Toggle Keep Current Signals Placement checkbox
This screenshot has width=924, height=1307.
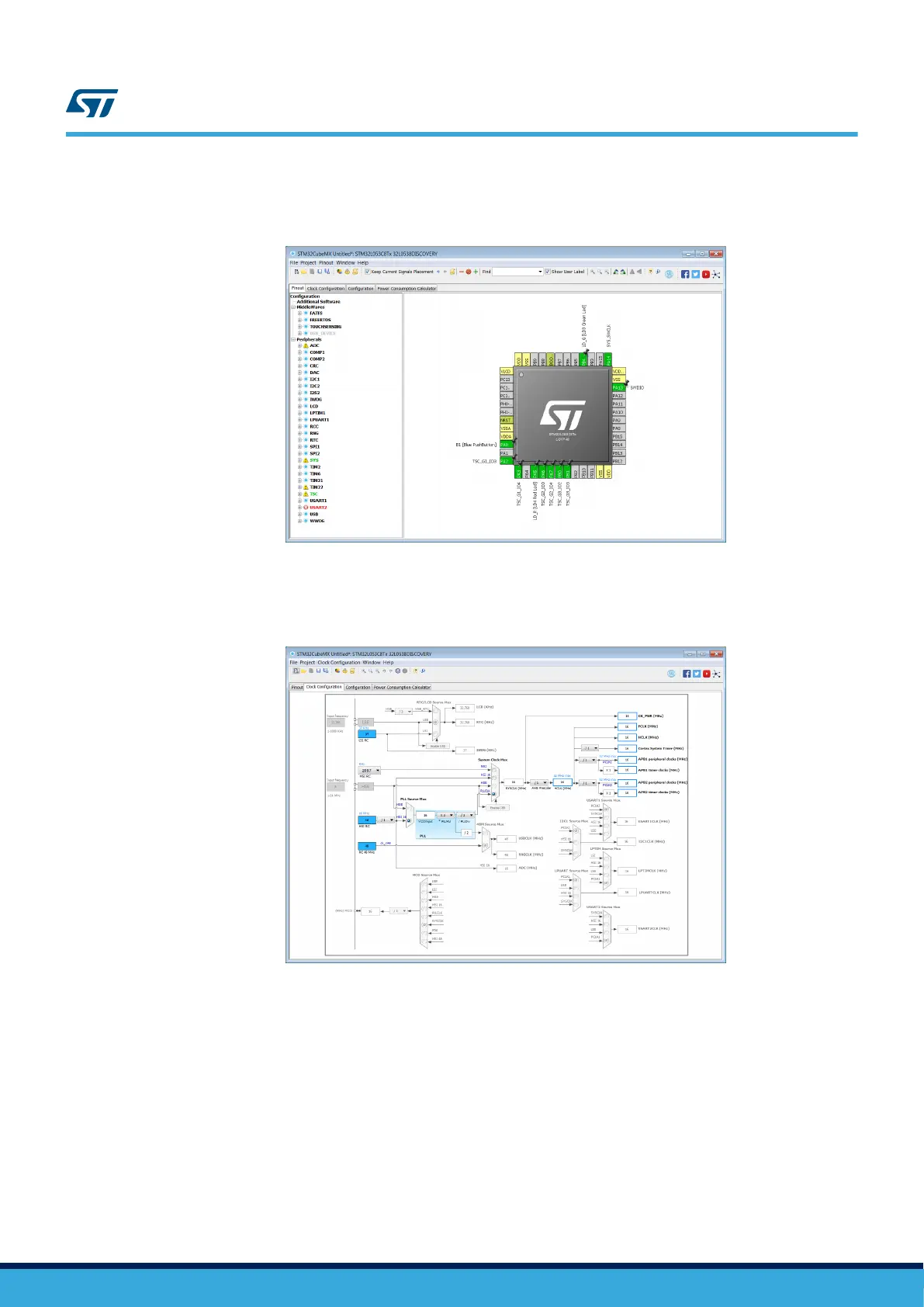click(x=367, y=272)
